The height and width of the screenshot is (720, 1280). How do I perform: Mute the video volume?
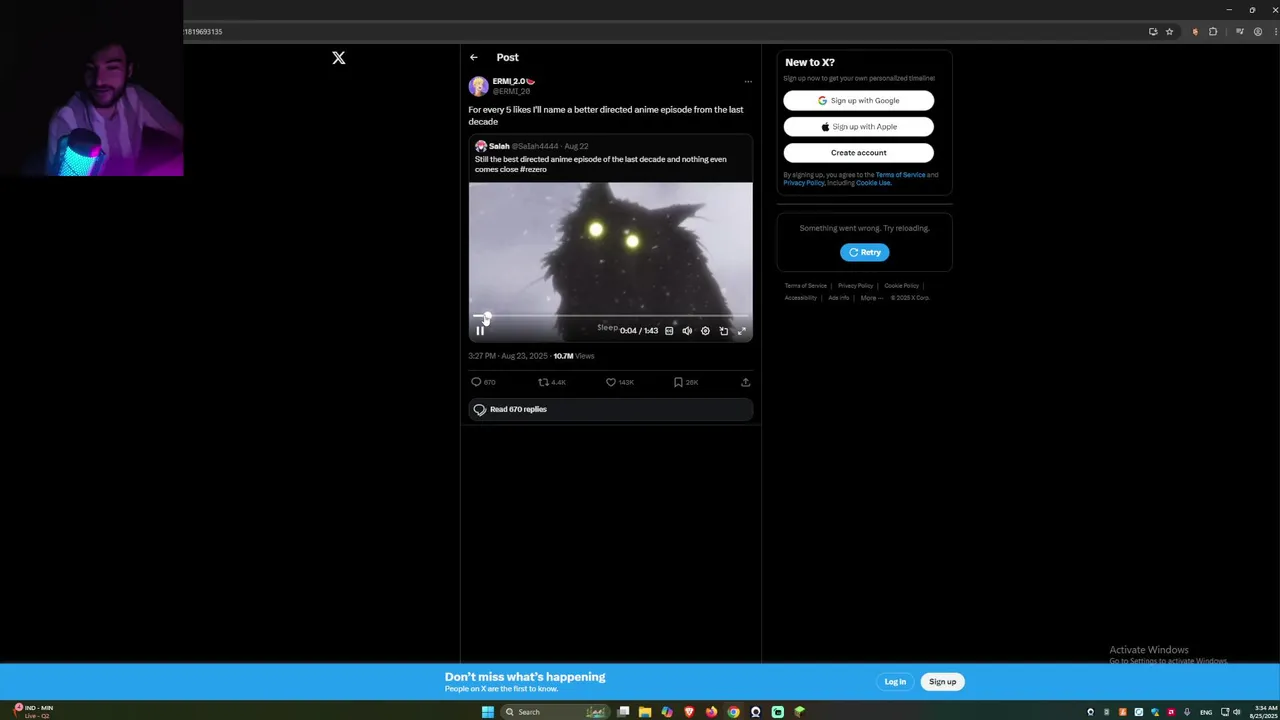(687, 331)
